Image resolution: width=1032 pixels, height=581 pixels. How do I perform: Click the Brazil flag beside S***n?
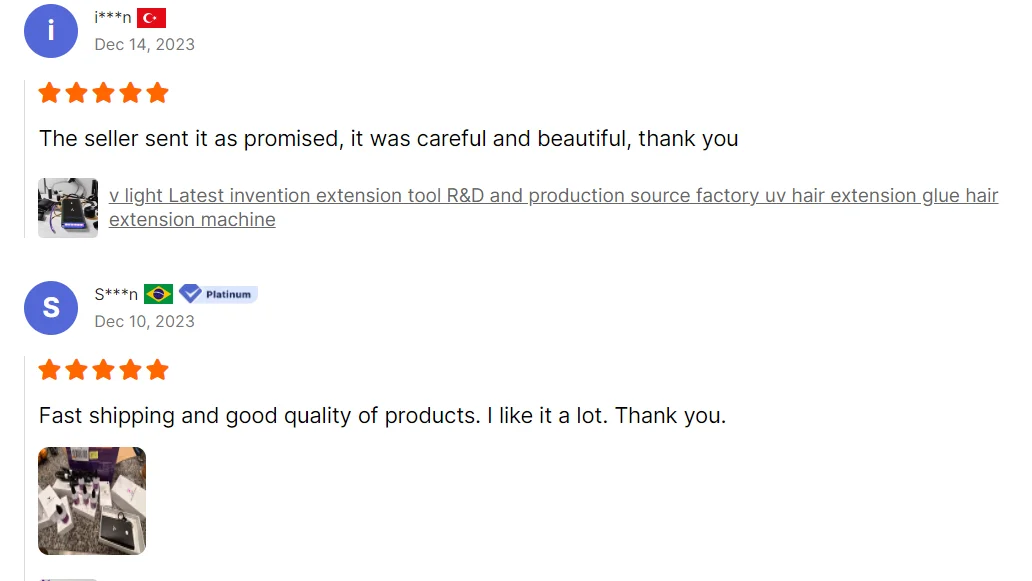[158, 294]
